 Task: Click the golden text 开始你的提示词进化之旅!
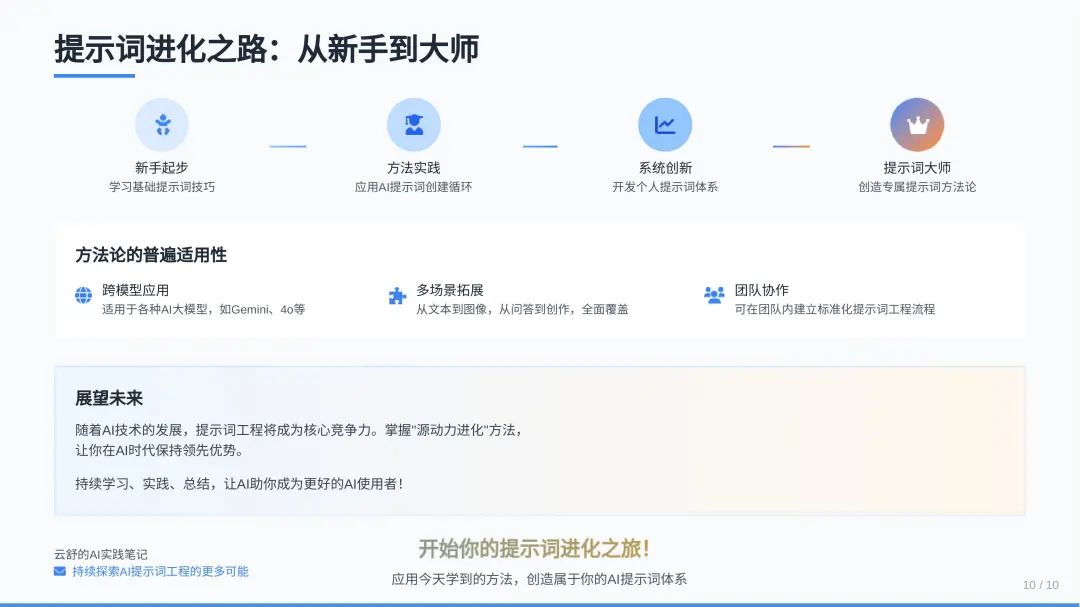tap(534, 548)
